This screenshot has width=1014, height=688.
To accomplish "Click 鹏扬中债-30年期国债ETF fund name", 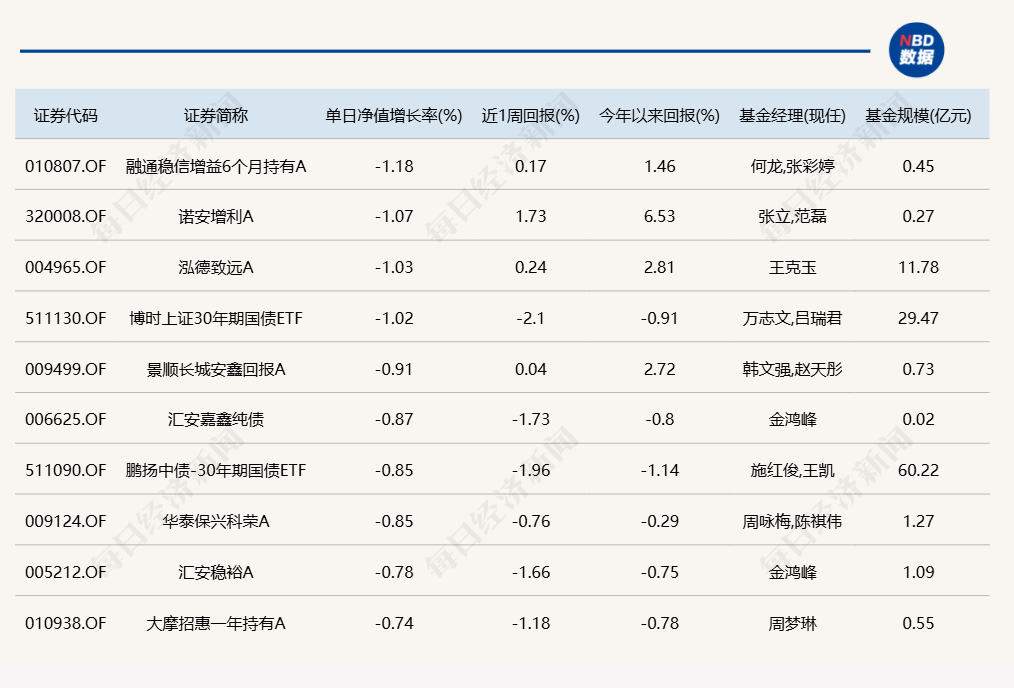I will (216, 470).
